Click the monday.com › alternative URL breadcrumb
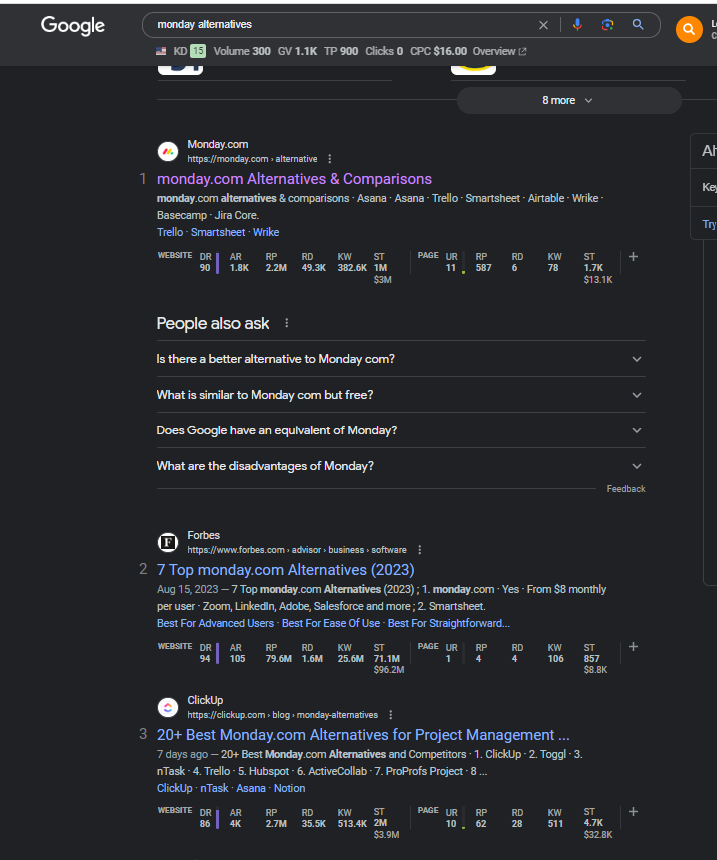This screenshot has width=717, height=860. 252,159
